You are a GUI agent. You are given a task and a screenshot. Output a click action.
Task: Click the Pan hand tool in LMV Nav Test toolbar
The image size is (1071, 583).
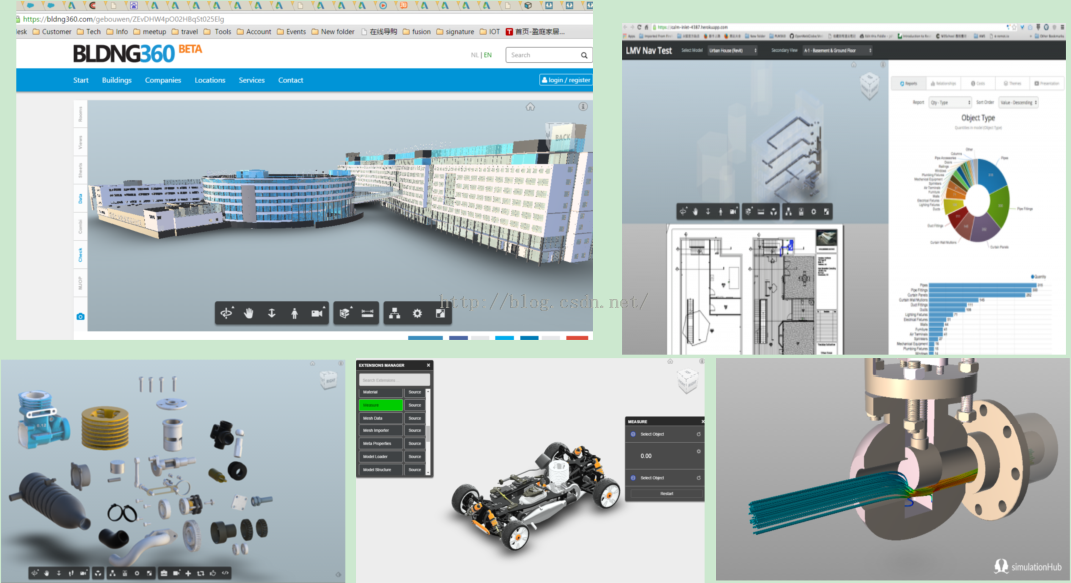695,212
